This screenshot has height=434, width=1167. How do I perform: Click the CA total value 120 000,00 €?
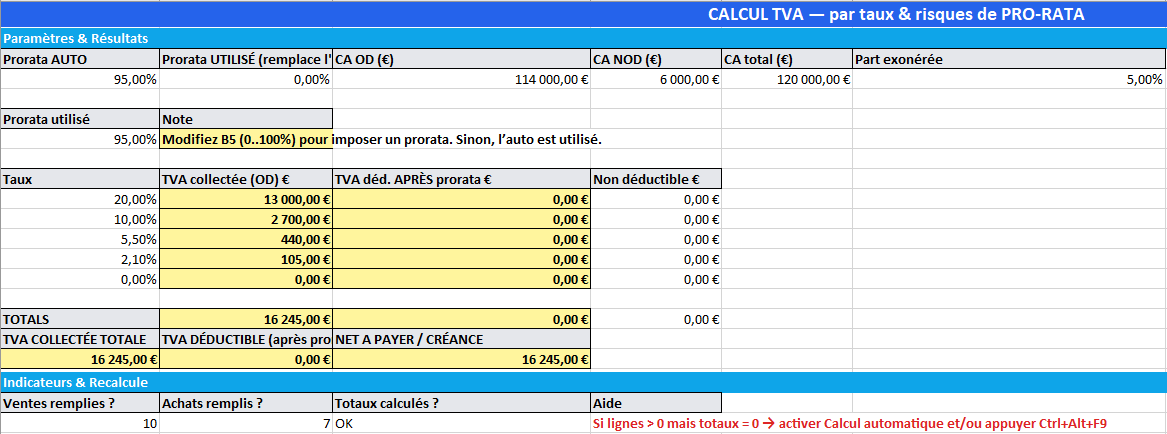786,79
